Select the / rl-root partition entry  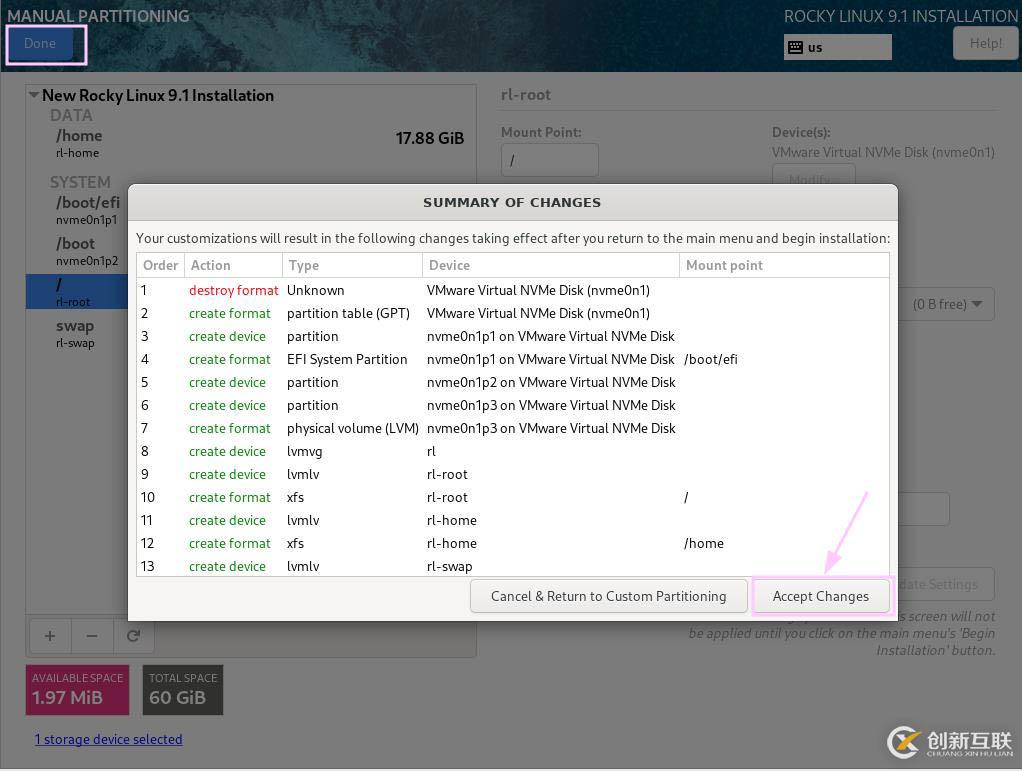coord(78,292)
